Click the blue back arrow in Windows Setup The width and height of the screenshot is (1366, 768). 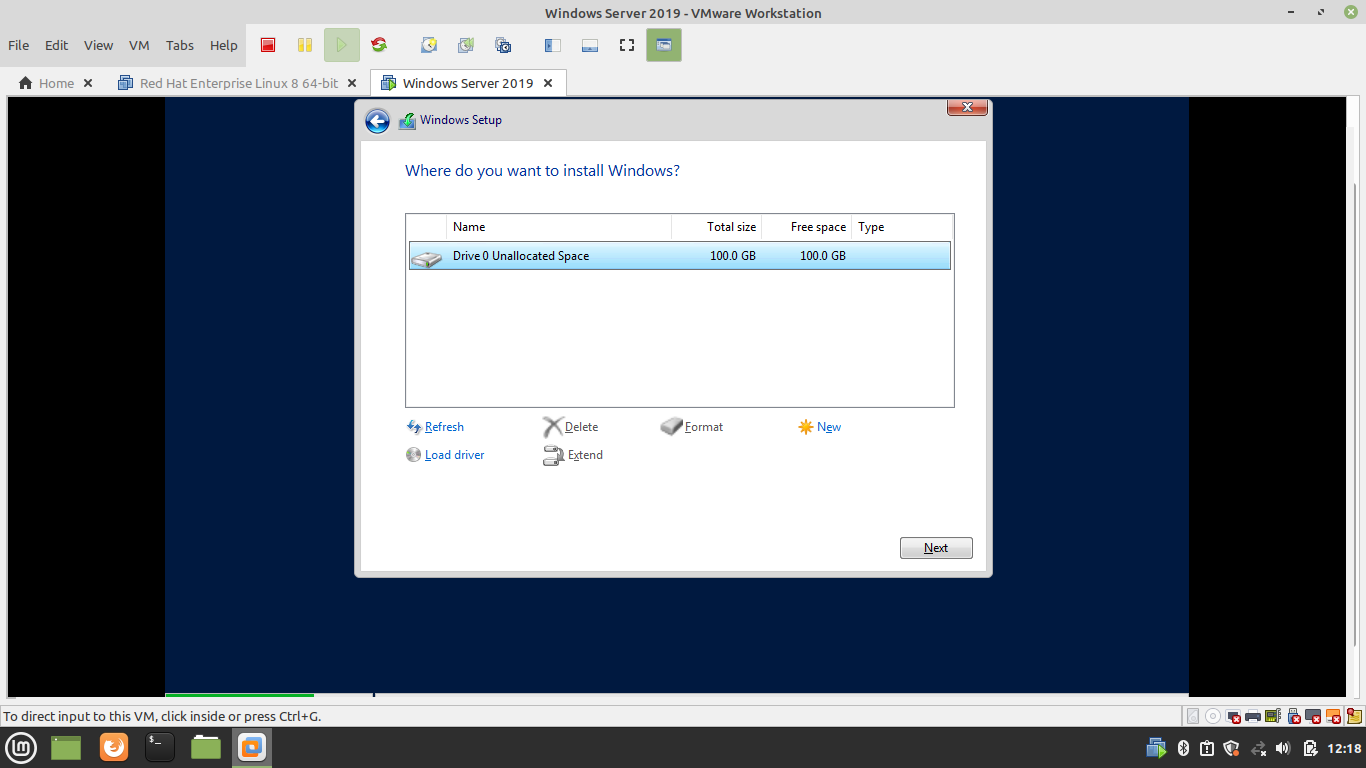pos(377,121)
